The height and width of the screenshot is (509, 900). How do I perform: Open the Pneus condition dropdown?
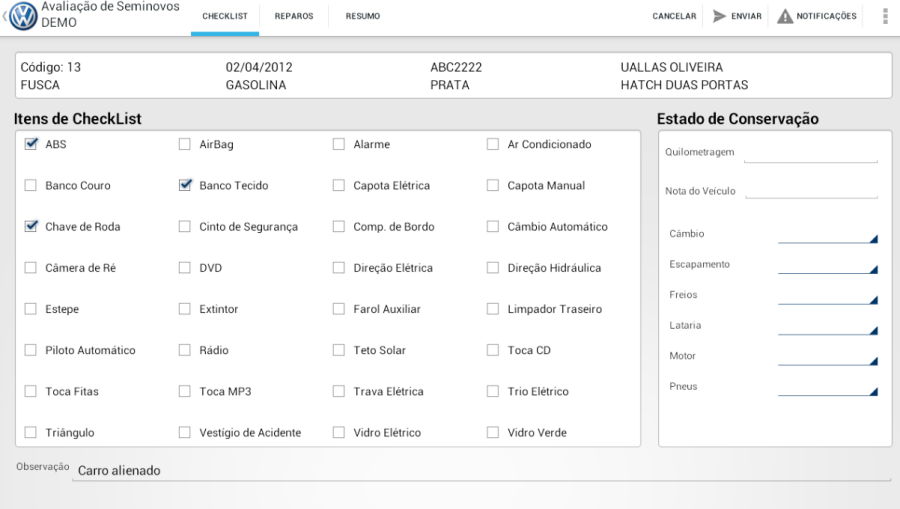[x=827, y=388]
